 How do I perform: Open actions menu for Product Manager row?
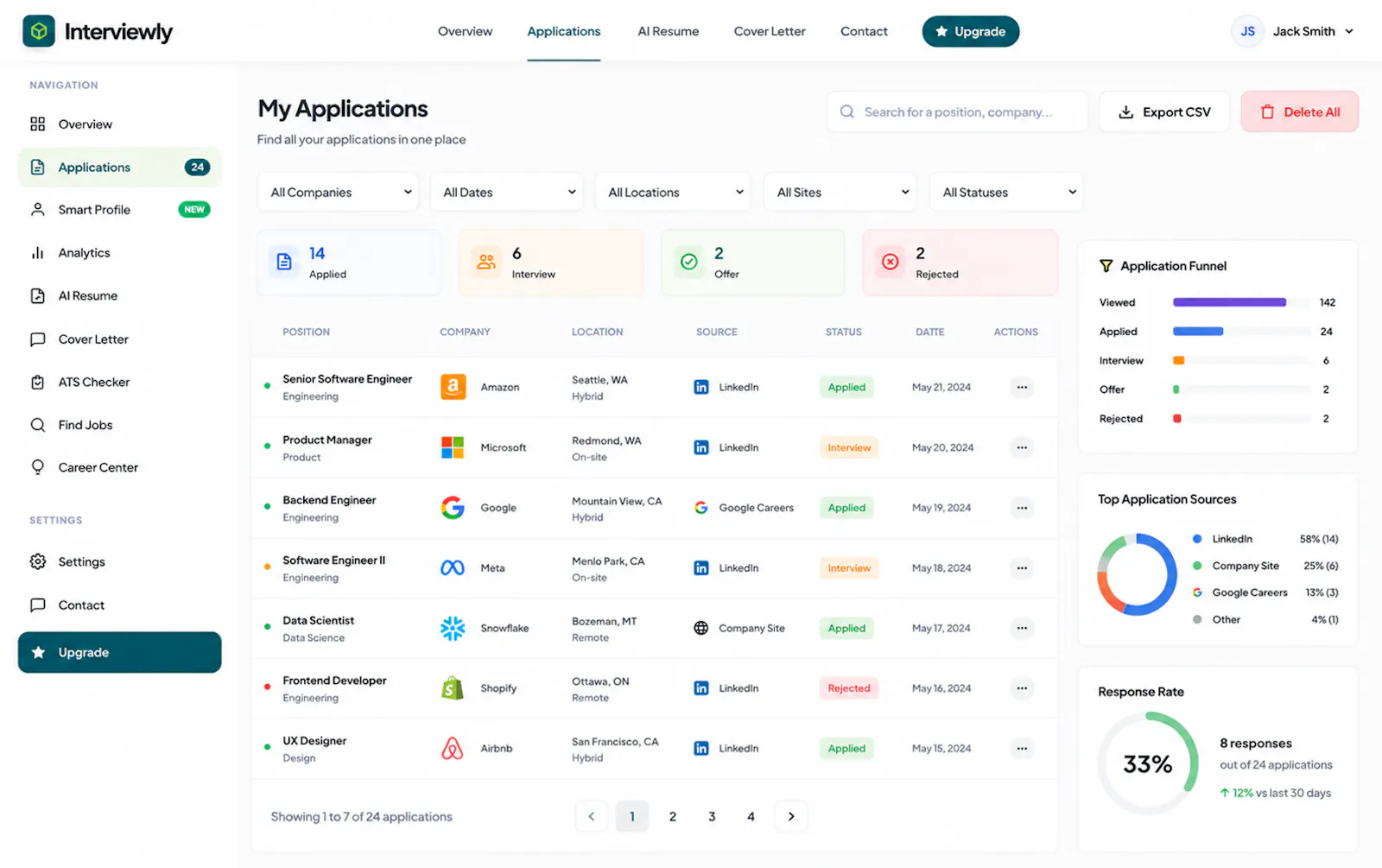pyautogui.click(x=1022, y=447)
